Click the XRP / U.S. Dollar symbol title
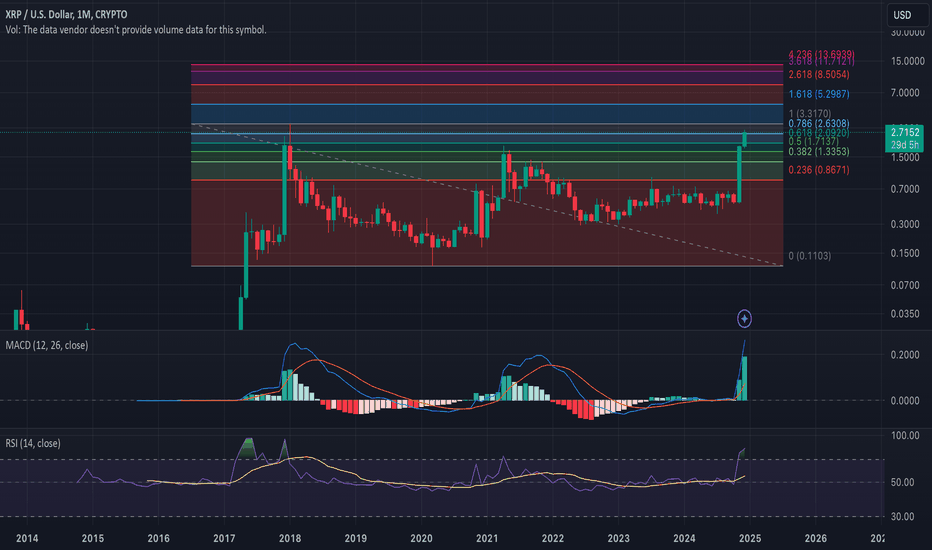Viewport: 932px width, 550px height. click(x=66, y=14)
